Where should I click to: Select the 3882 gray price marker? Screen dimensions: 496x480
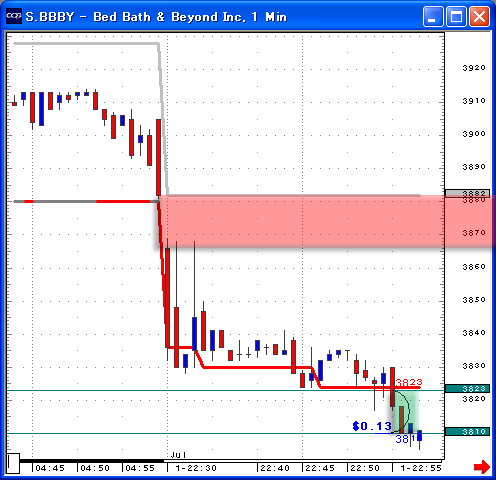point(467,193)
